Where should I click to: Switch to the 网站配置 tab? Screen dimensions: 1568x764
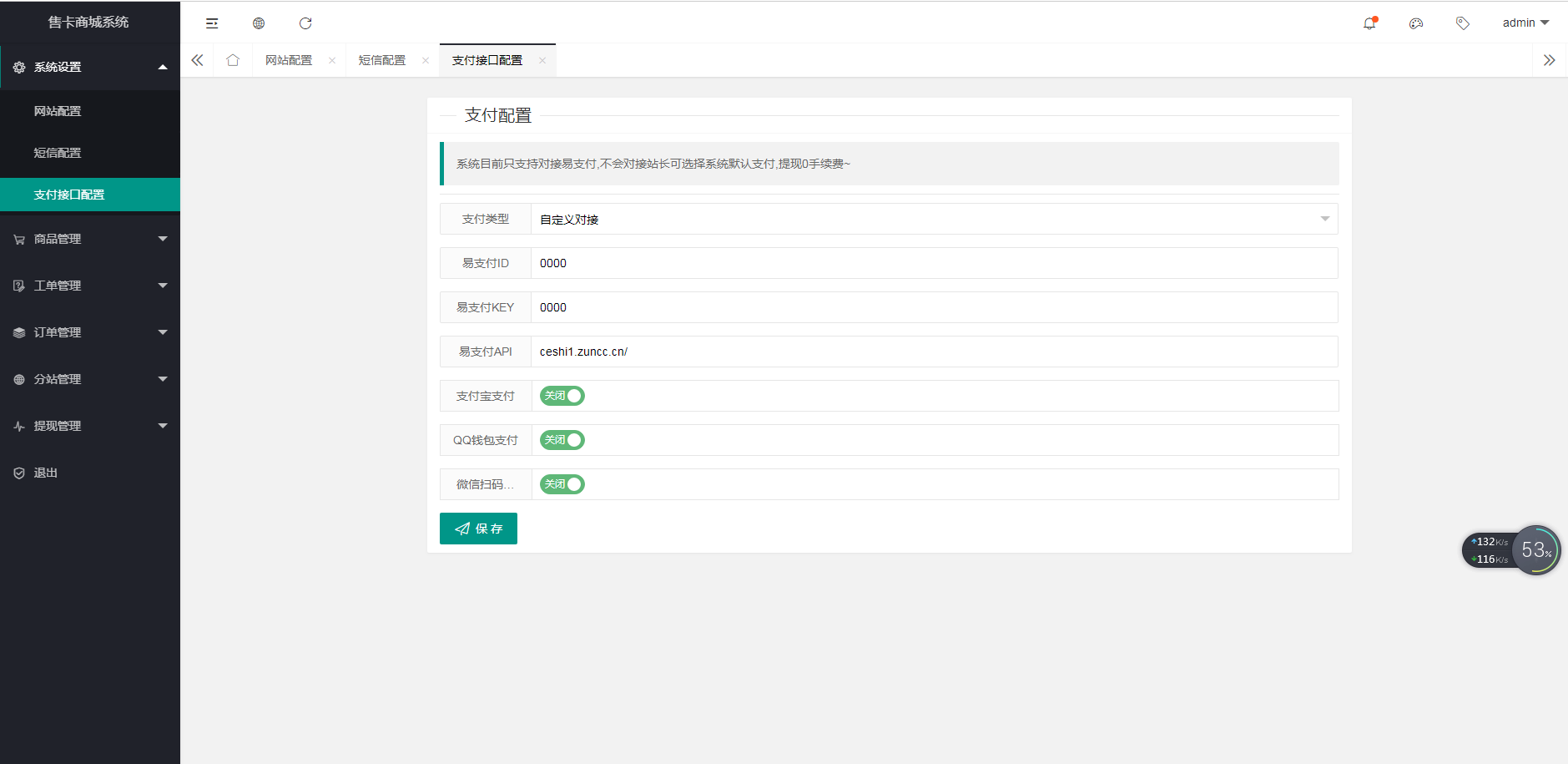tap(289, 60)
